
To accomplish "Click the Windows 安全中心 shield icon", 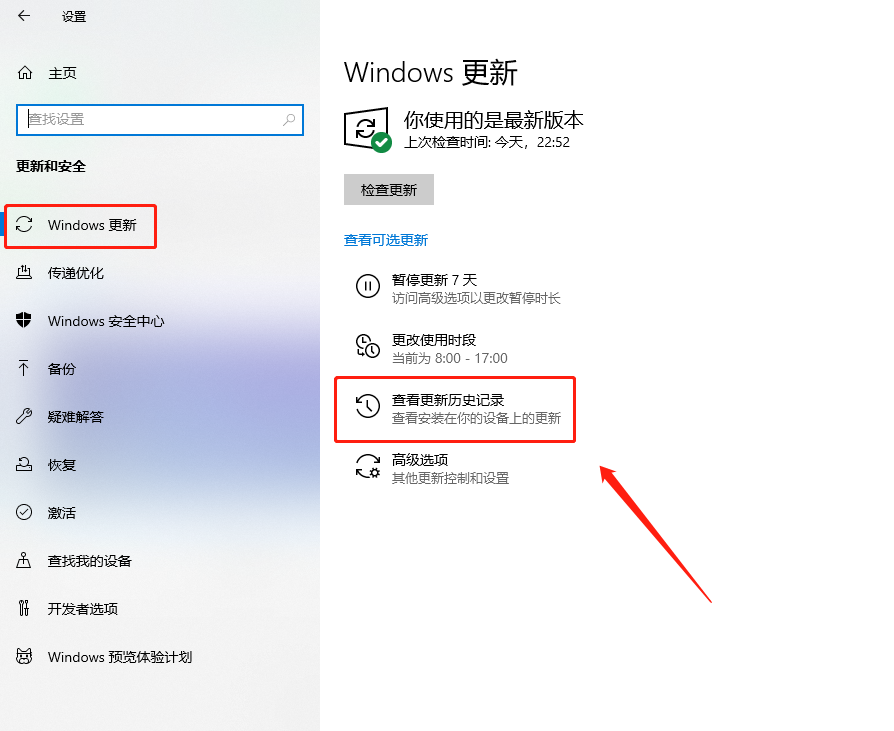I will pyautogui.click(x=24, y=320).
